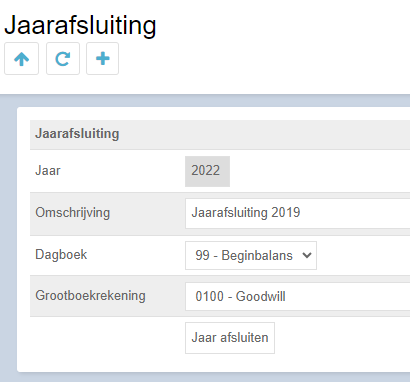This screenshot has width=410, height=382.
Task: Click the empty cell left of Jaar afsluiten
Action: tap(107, 338)
